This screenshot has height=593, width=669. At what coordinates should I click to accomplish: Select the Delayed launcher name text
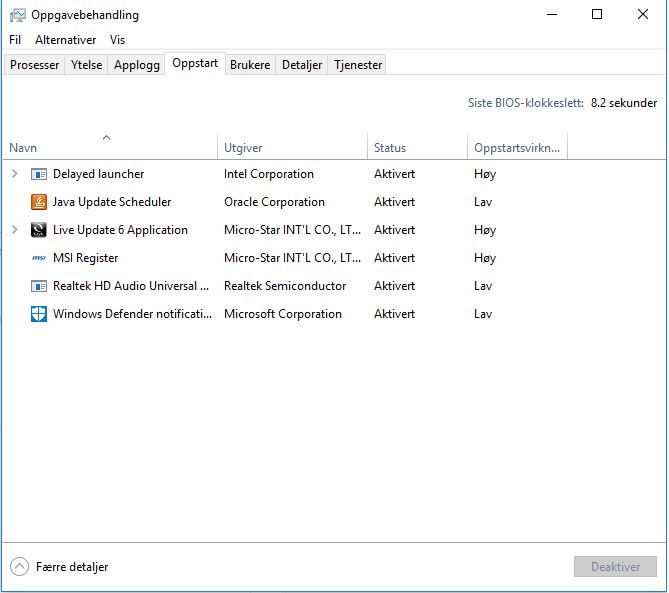tap(99, 174)
